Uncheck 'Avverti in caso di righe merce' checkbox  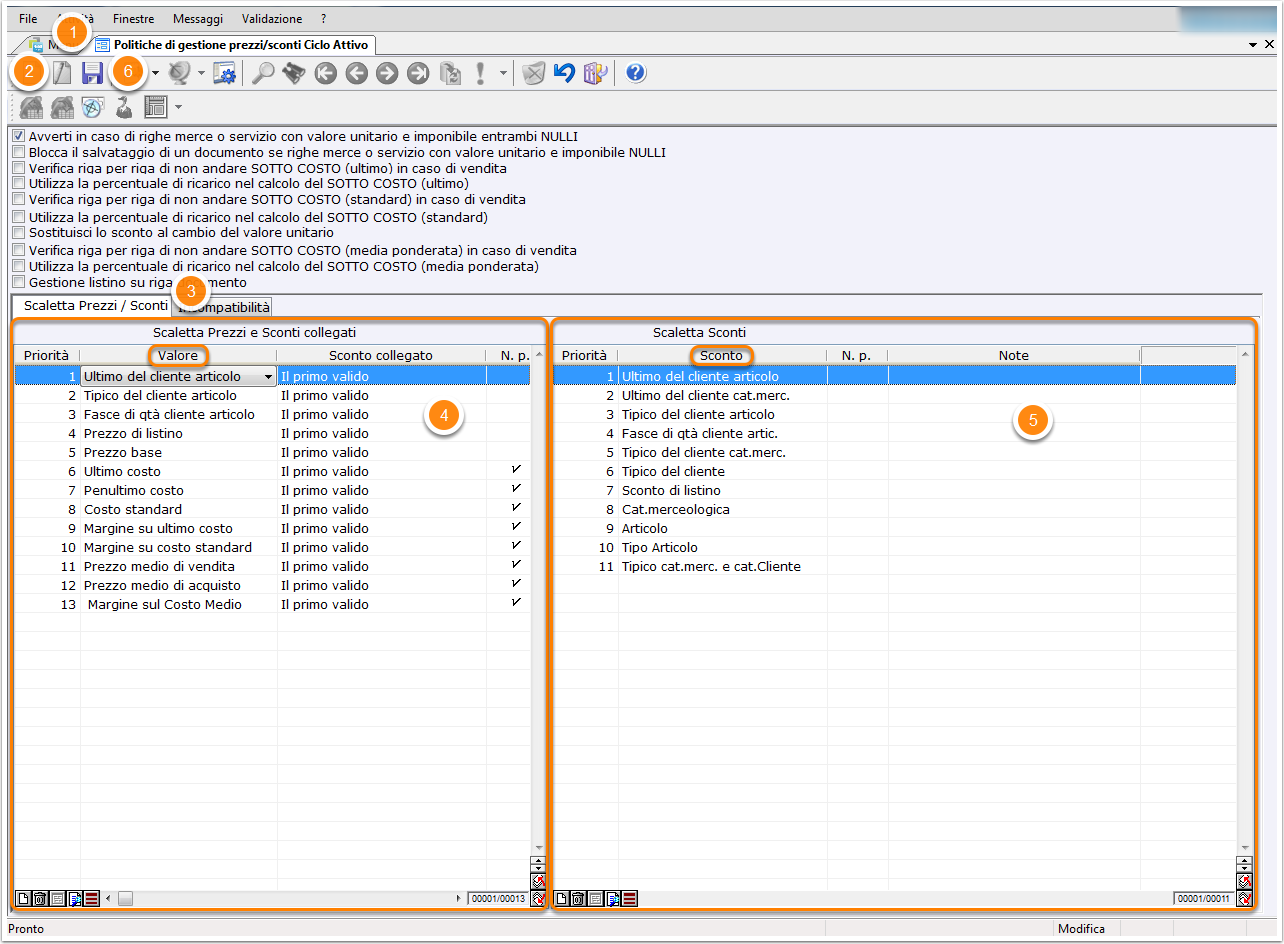click(x=18, y=136)
